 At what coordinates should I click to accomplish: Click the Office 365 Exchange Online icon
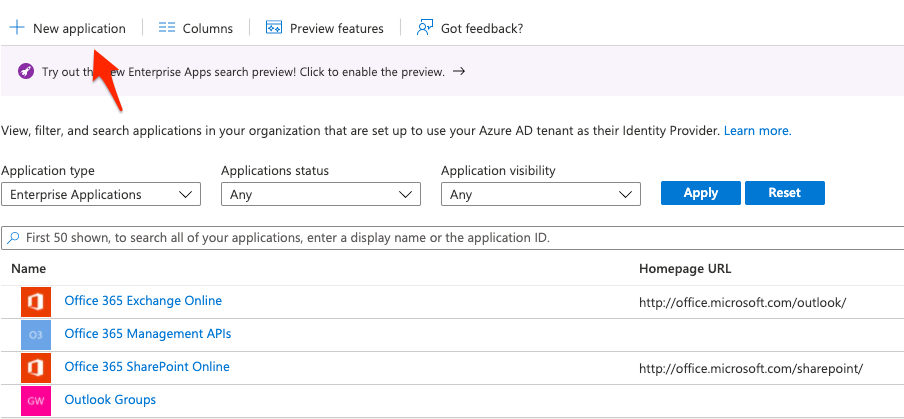pos(35,301)
